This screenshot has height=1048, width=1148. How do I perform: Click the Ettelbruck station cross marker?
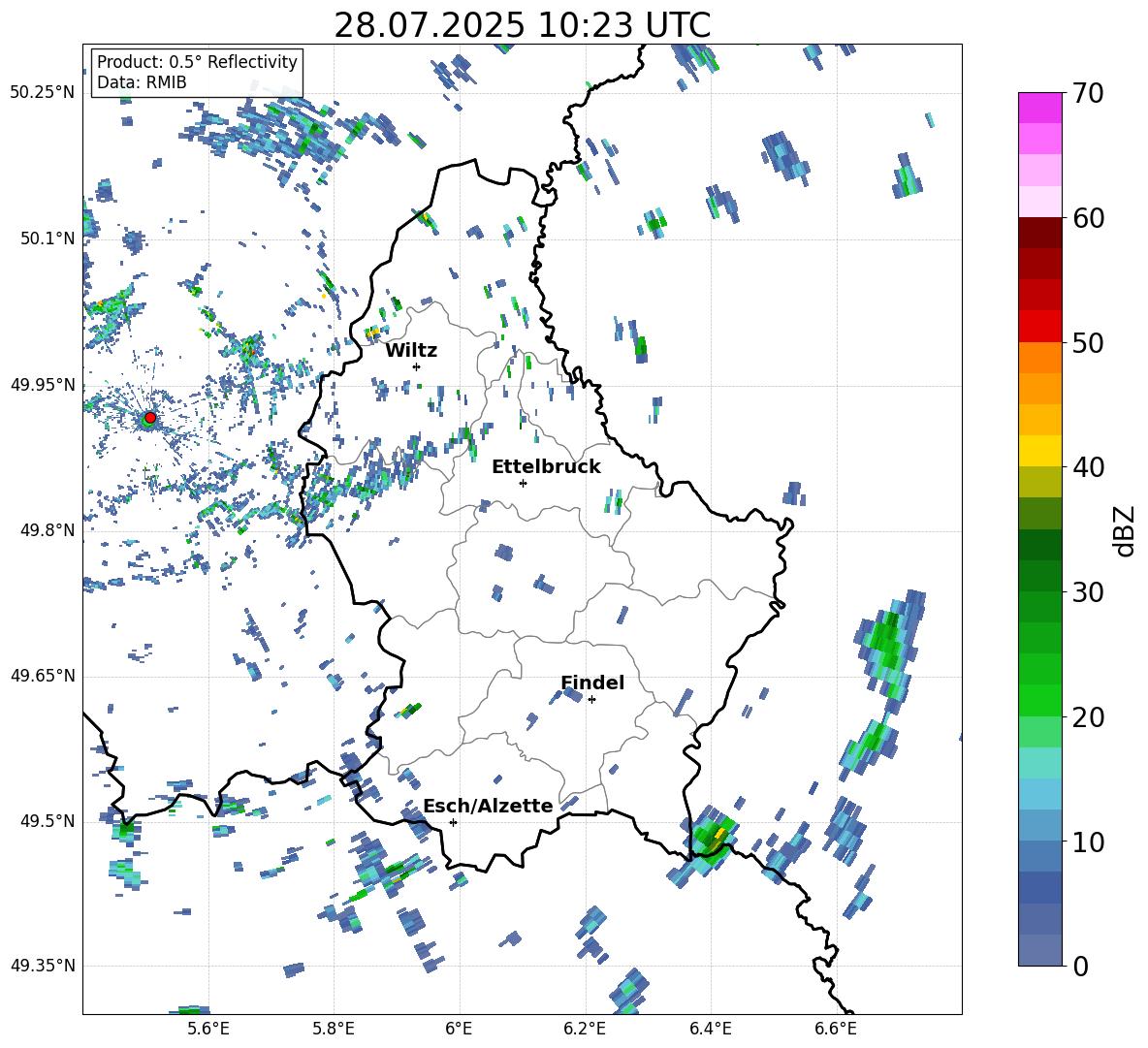pyautogui.click(x=523, y=483)
